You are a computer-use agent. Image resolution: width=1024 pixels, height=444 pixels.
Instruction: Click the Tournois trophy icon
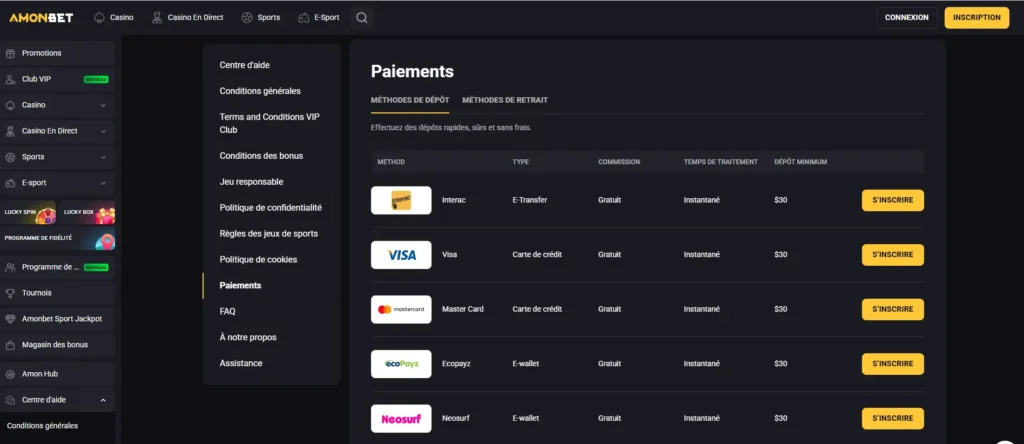tap(10, 293)
